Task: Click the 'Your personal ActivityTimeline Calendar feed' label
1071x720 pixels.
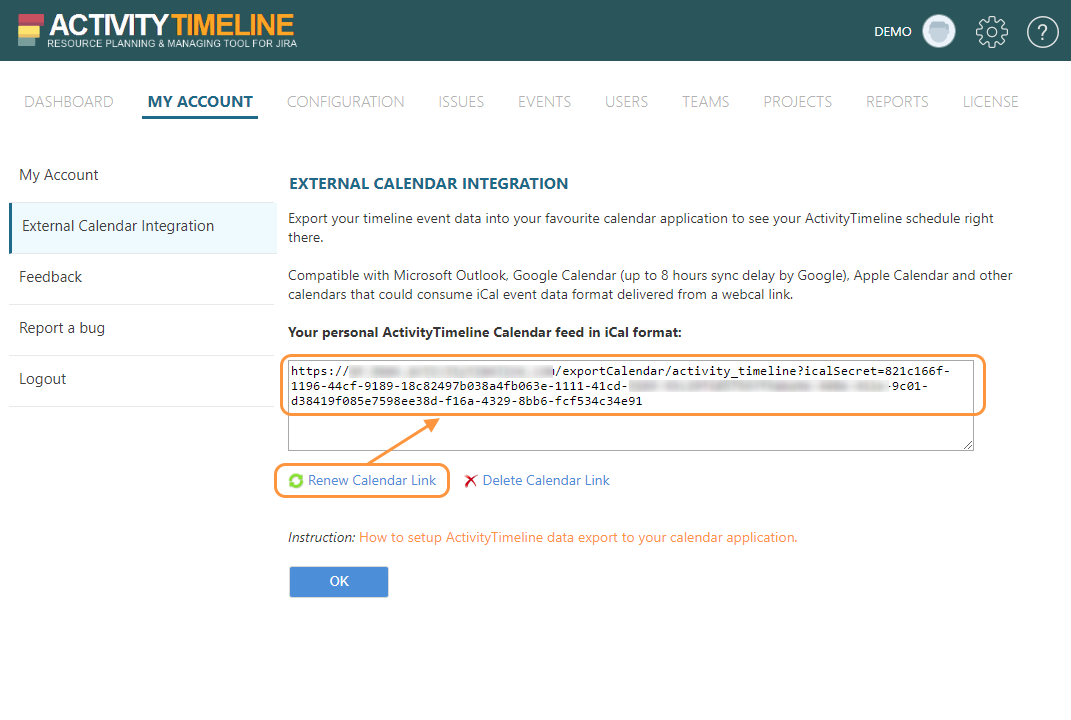Action: pyautogui.click(x=484, y=333)
